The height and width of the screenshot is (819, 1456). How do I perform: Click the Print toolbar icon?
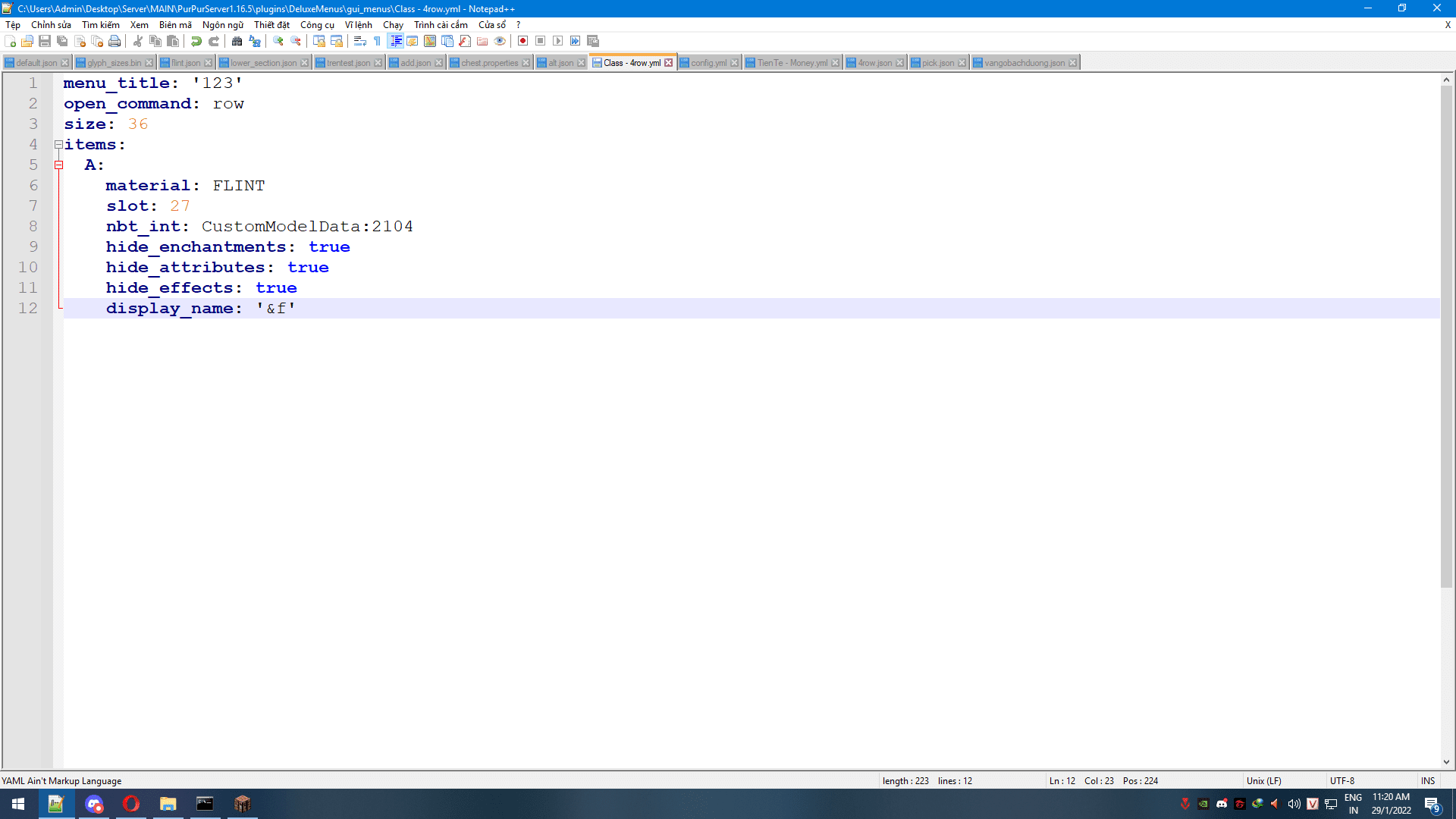pyautogui.click(x=115, y=41)
